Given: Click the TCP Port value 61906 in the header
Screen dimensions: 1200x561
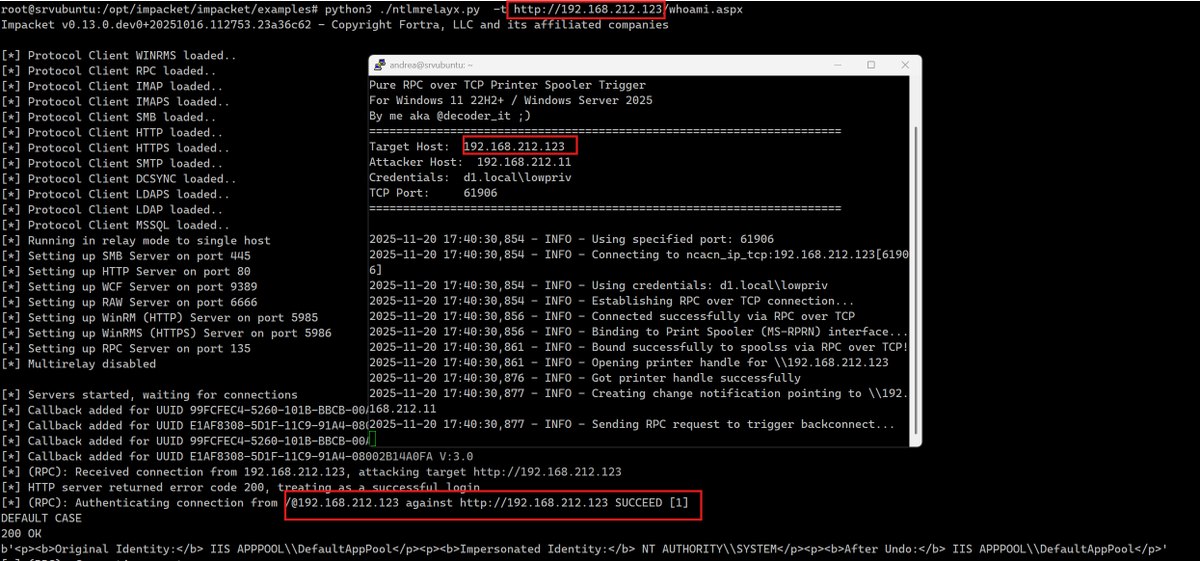Looking at the screenshot, I should click(x=480, y=193).
